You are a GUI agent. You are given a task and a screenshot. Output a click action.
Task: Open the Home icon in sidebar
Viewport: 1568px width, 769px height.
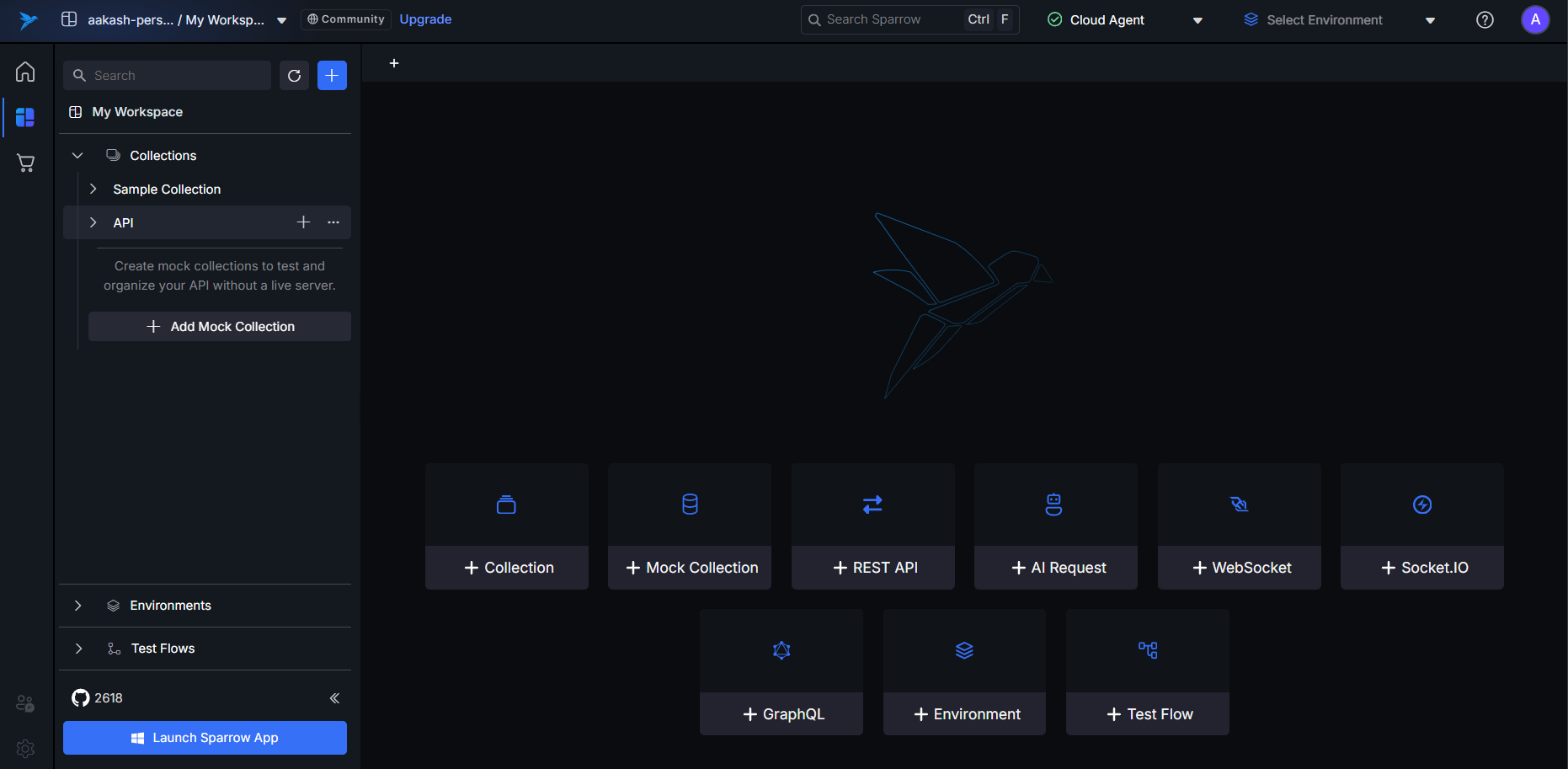pyautogui.click(x=25, y=72)
